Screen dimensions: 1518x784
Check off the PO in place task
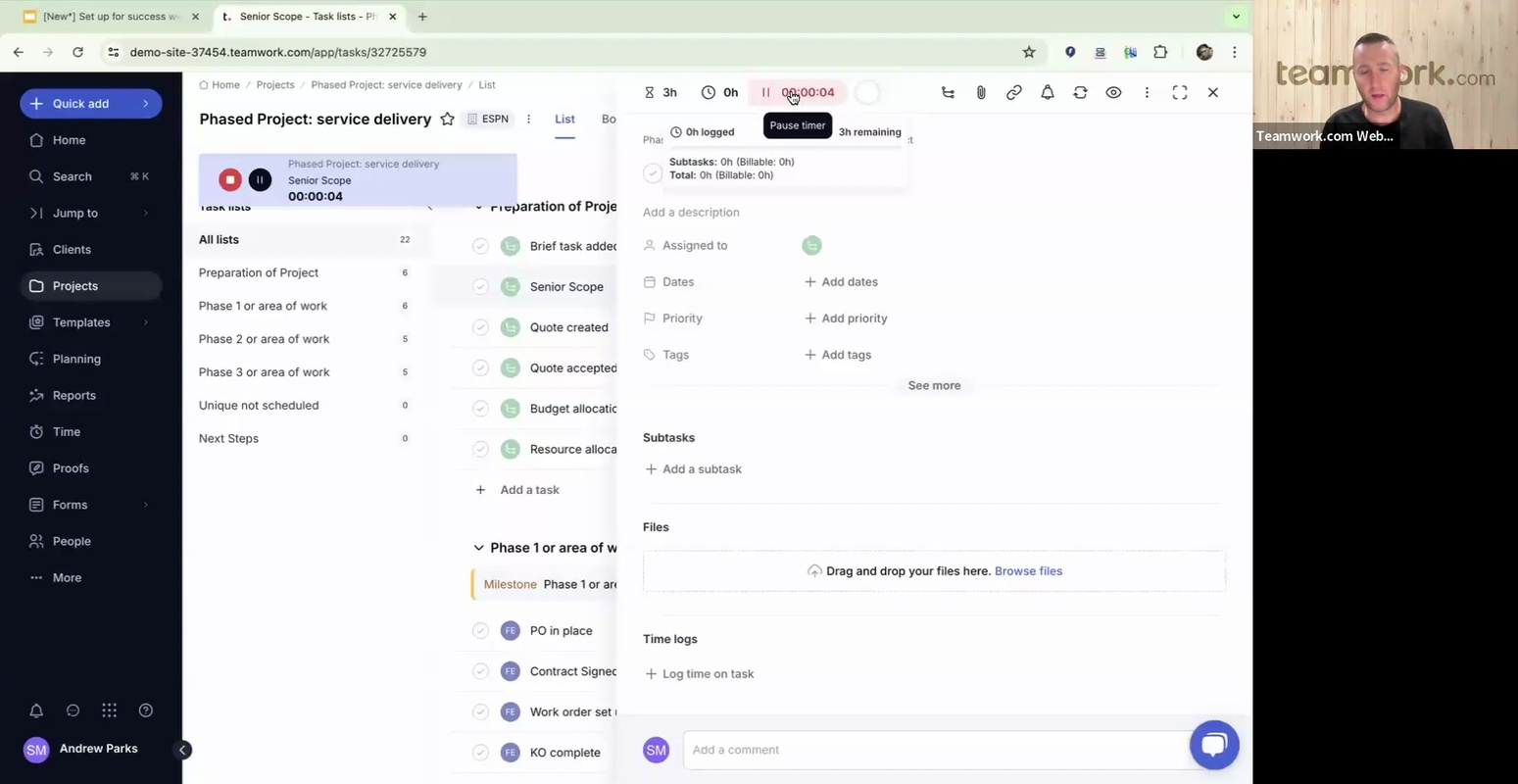480,631
